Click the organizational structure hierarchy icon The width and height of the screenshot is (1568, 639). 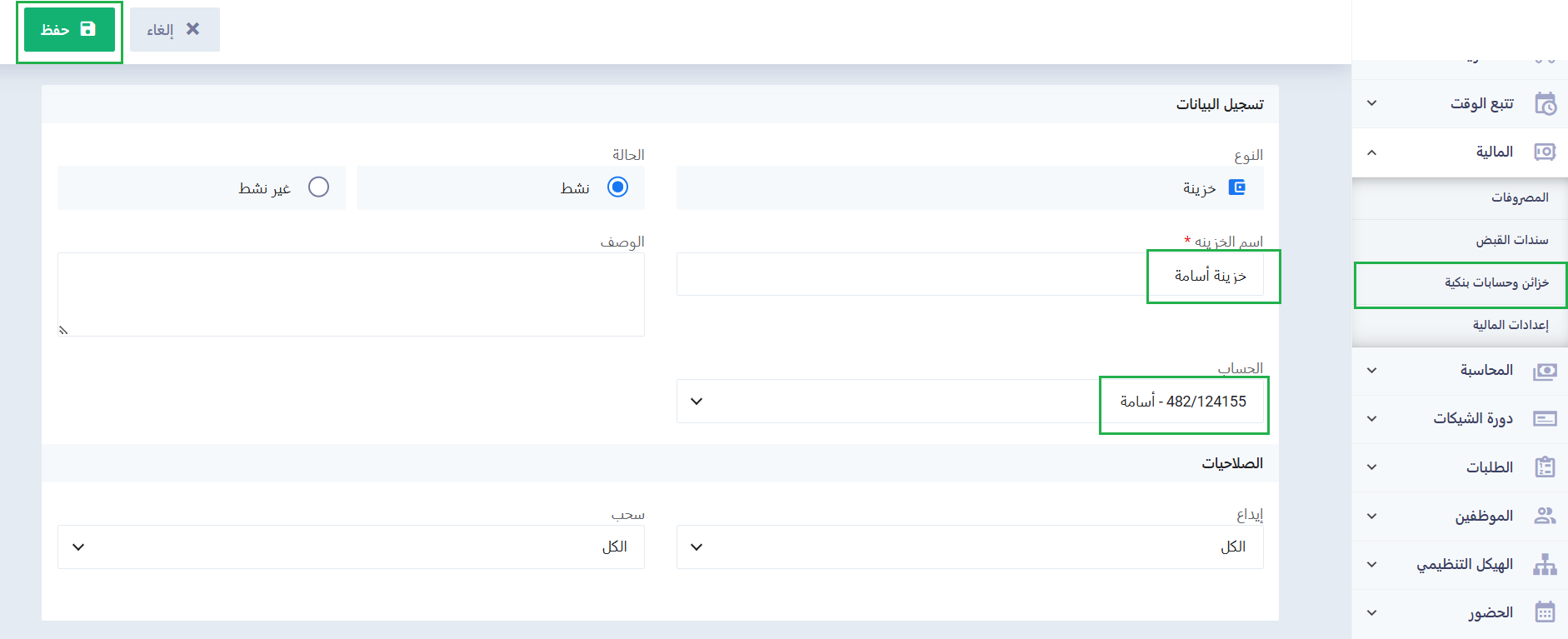tap(1545, 564)
